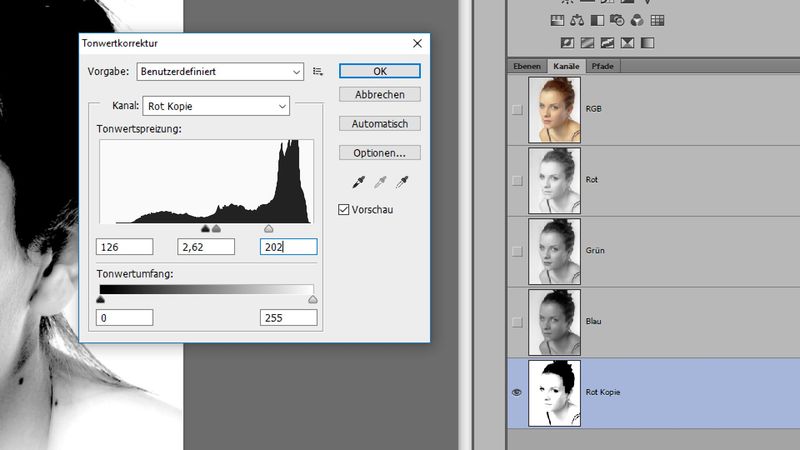The height and width of the screenshot is (450, 800).
Task: Pick the white point eyedropper
Action: 403,182
